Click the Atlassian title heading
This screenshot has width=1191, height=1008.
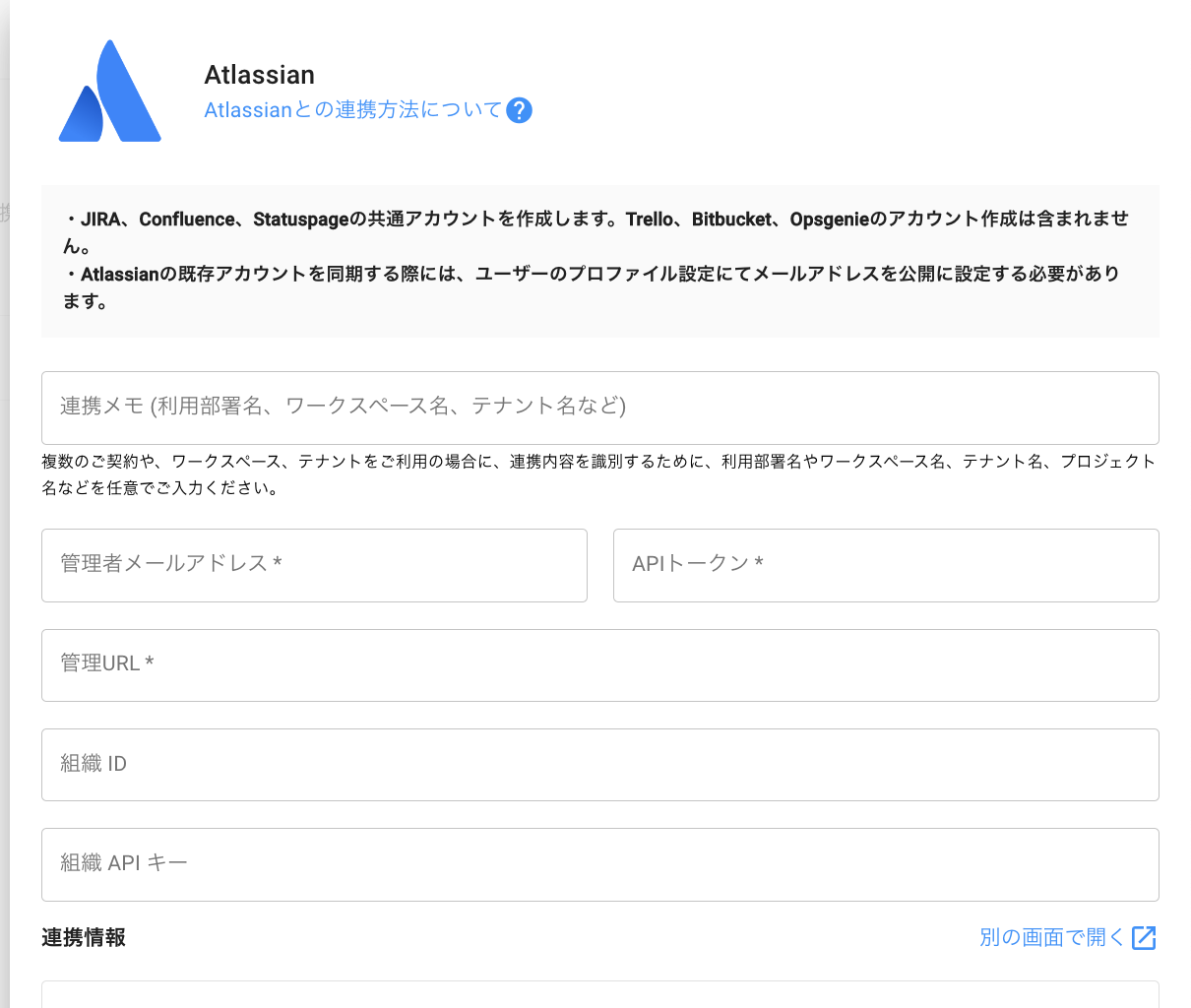tap(259, 75)
